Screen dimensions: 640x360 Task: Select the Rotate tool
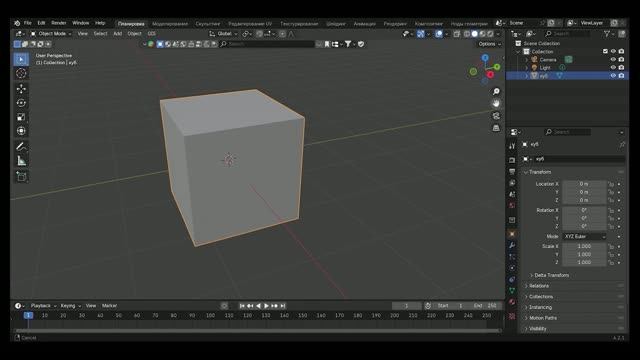pyautogui.click(x=21, y=103)
